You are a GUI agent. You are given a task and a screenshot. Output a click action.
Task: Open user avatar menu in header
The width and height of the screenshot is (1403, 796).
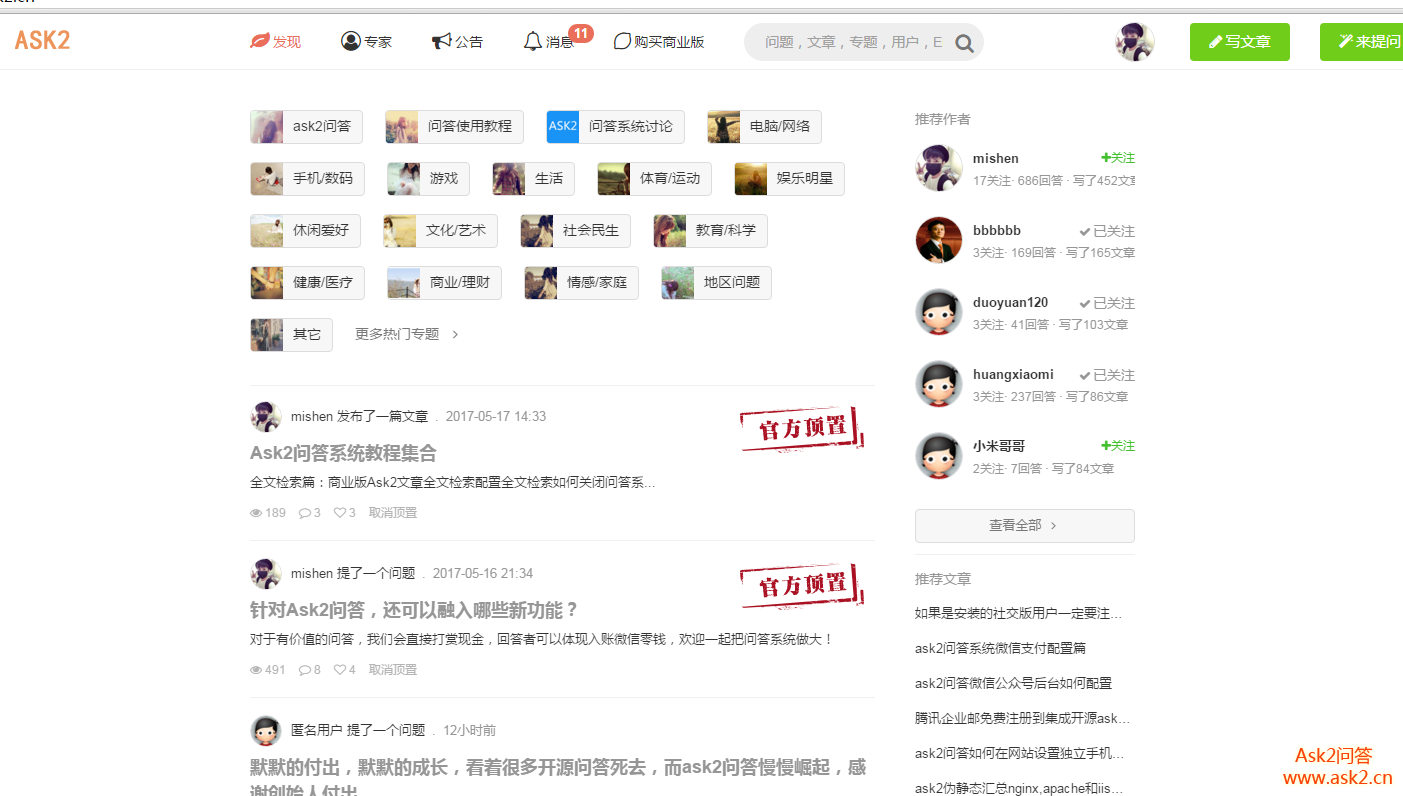(1134, 42)
